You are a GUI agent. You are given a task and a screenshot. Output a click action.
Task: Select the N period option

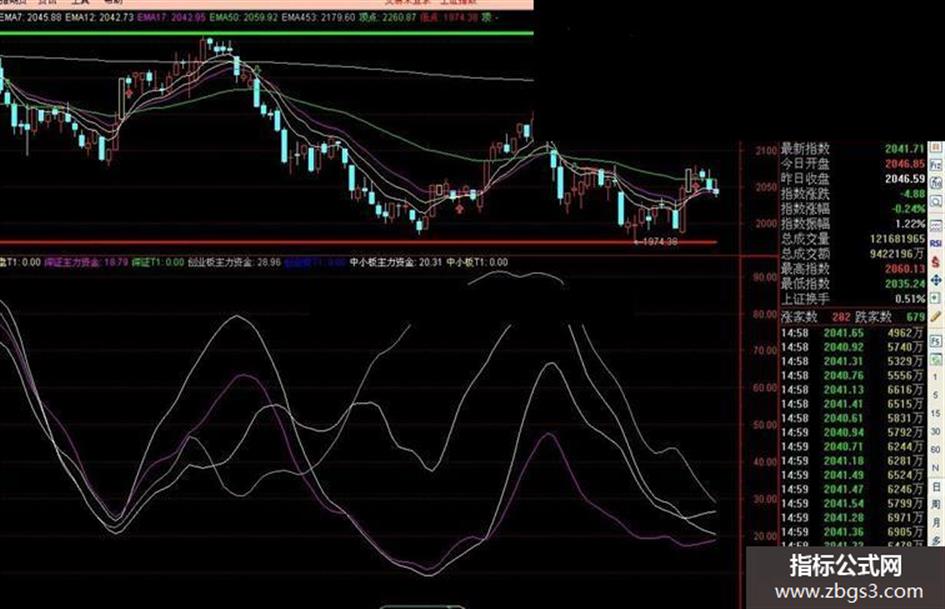point(935,468)
